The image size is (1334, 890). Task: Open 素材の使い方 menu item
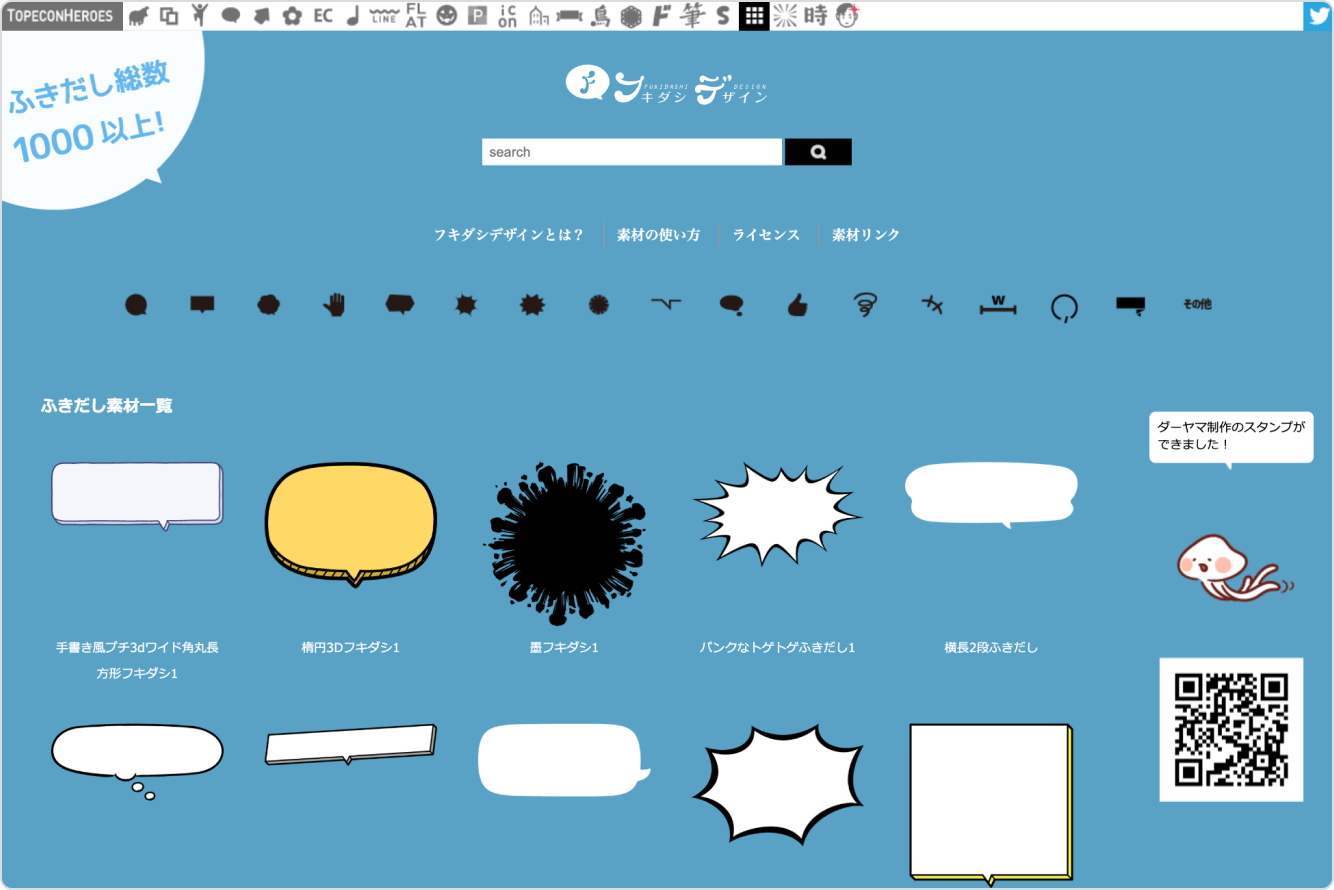[x=659, y=235]
